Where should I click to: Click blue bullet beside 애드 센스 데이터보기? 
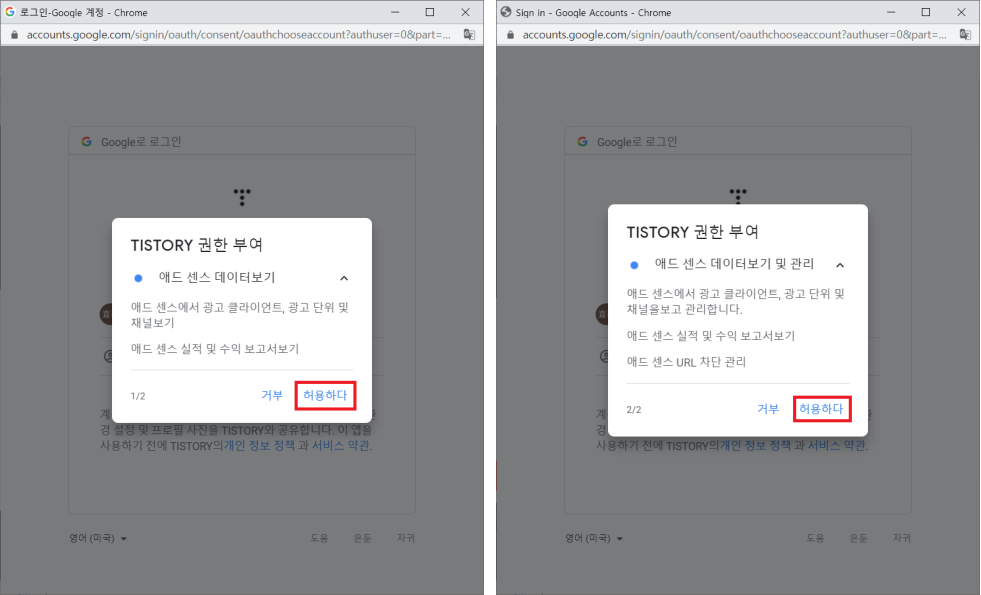(138, 278)
